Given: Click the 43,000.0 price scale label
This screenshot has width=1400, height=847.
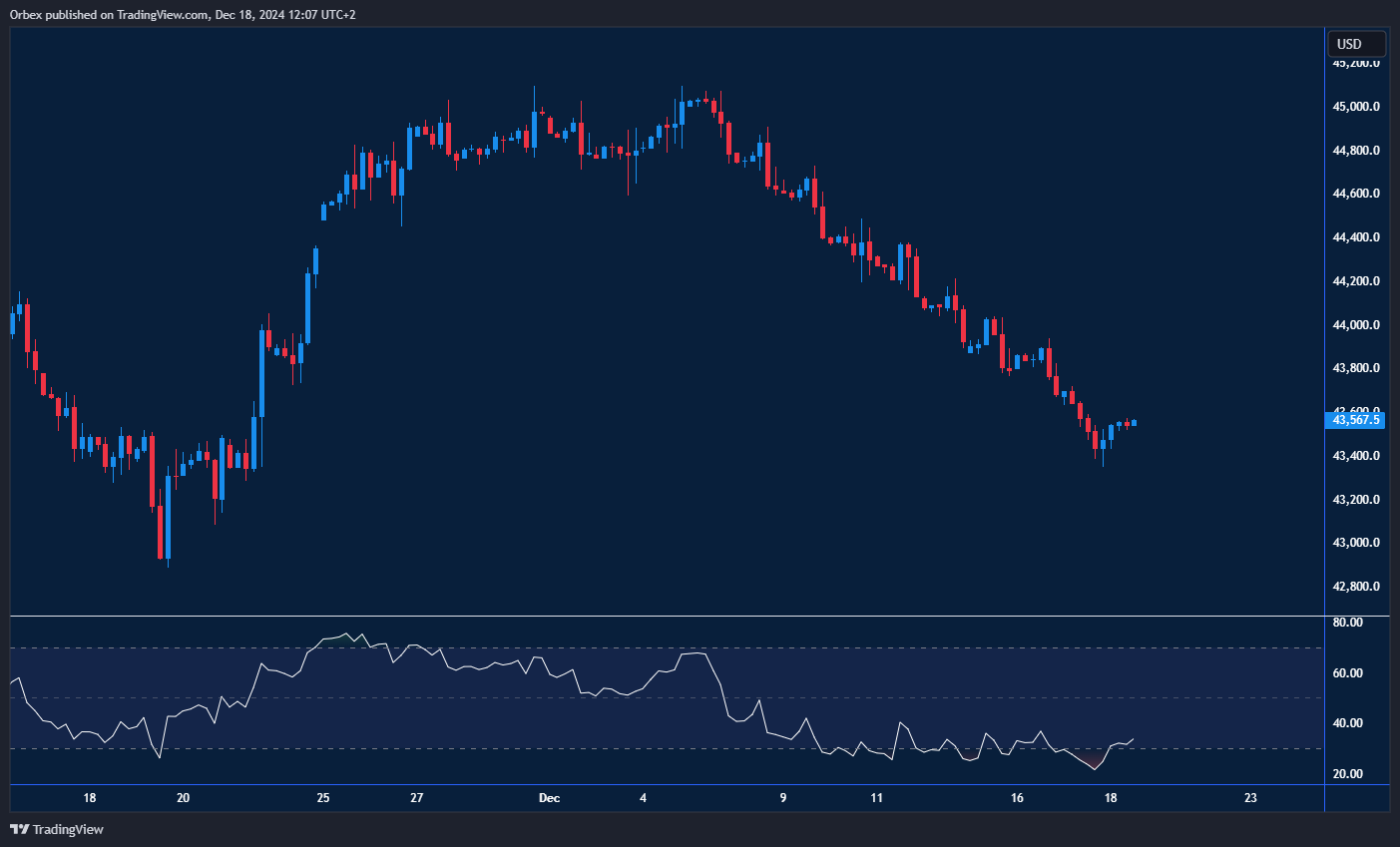Looking at the screenshot, I should click(x=1356, y=543).
